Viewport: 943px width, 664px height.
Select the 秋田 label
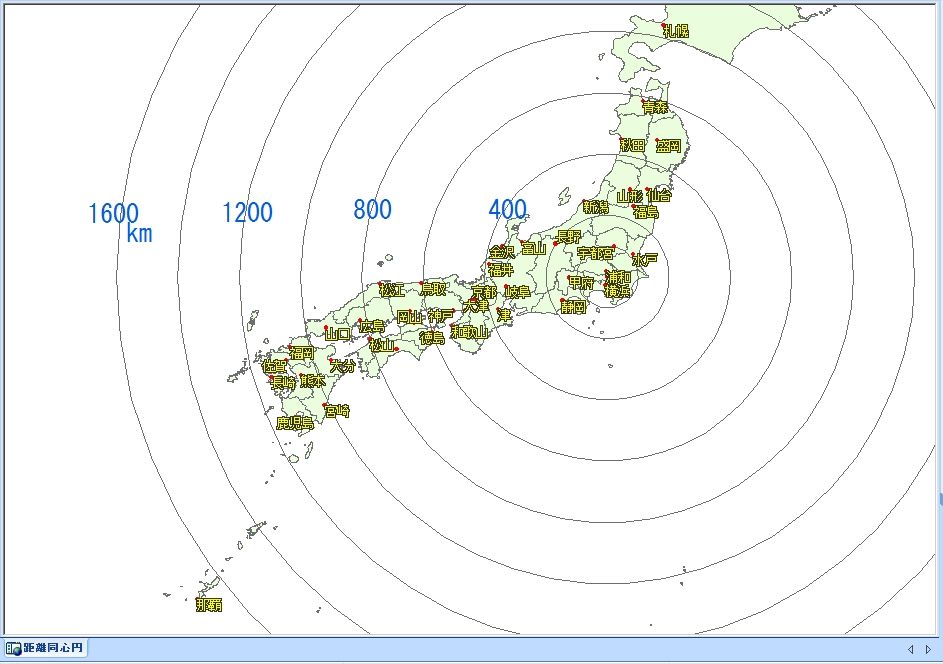pos(633,146)
